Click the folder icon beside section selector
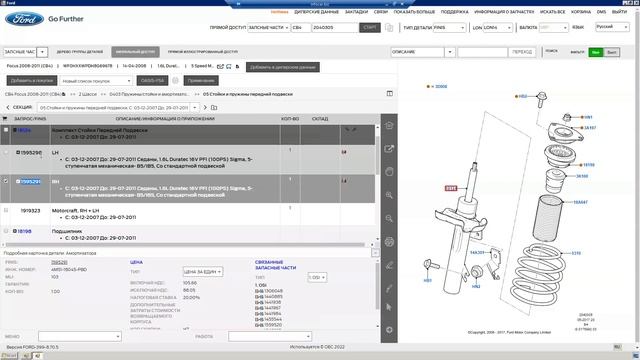 tap(214, 107)
